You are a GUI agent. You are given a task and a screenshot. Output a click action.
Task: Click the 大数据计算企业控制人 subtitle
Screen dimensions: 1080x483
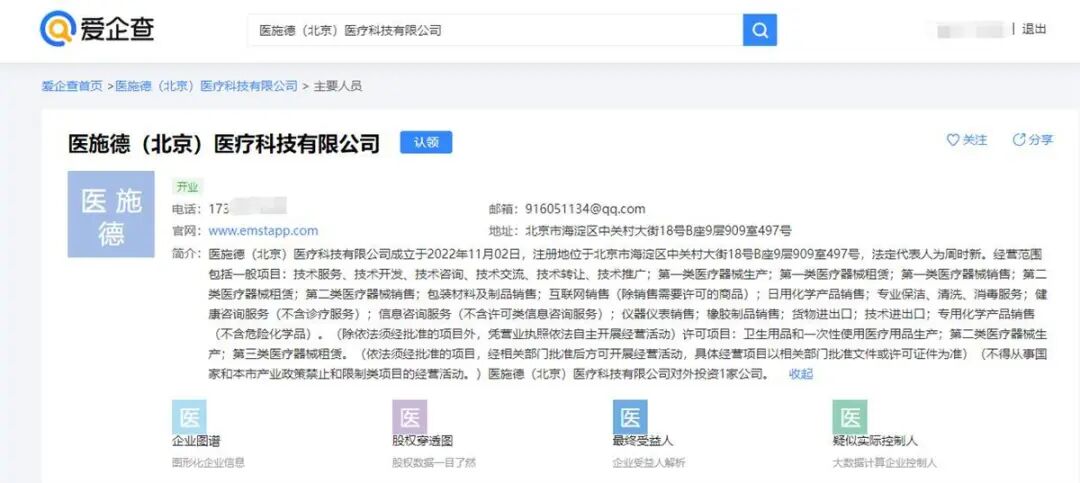[884, 463]
